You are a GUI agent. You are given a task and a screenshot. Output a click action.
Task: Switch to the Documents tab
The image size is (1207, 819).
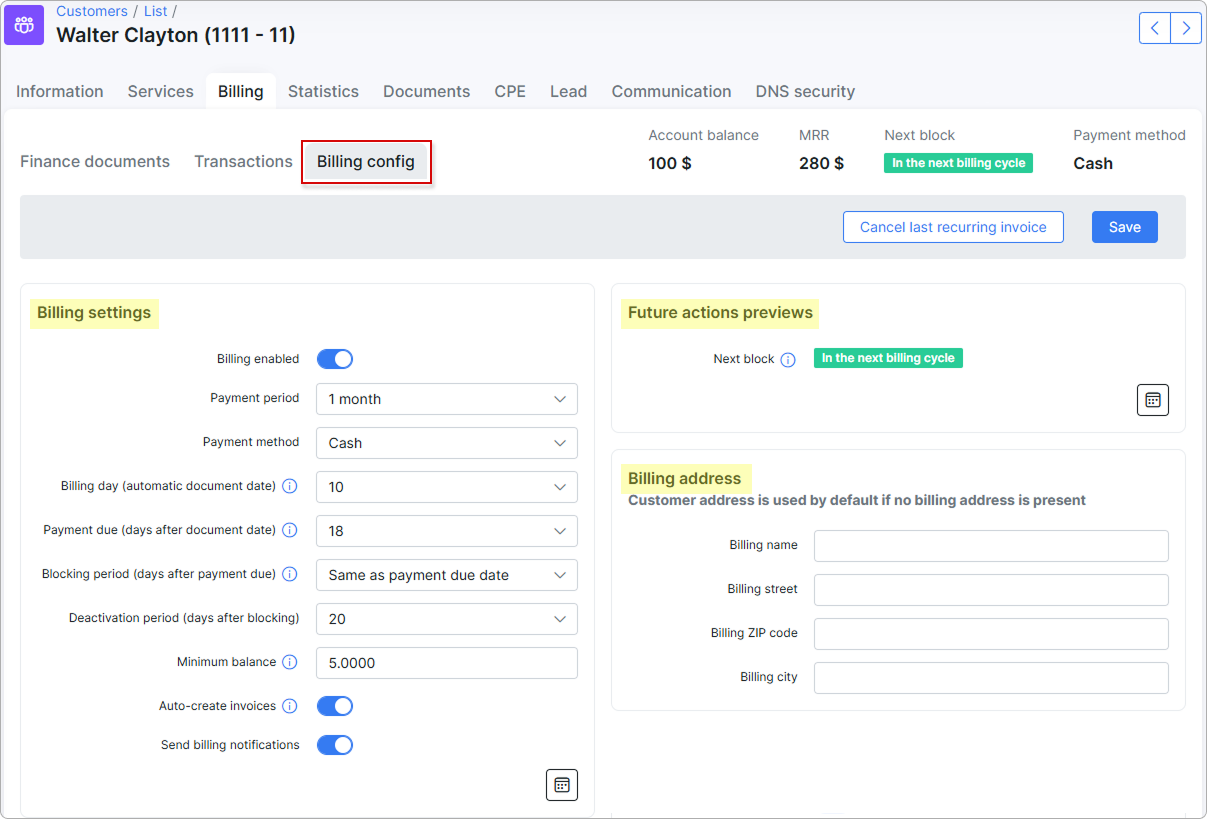coord(427,91)
